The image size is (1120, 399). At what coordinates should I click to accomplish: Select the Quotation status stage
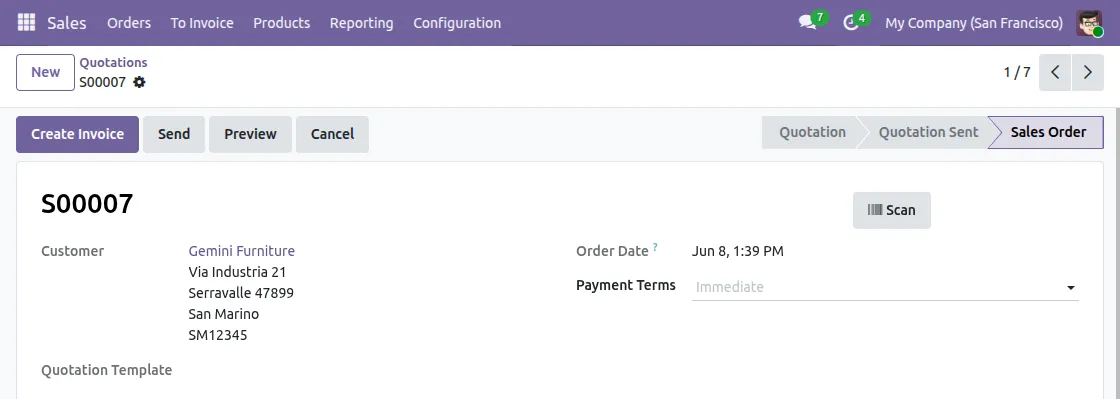[812, 132]
